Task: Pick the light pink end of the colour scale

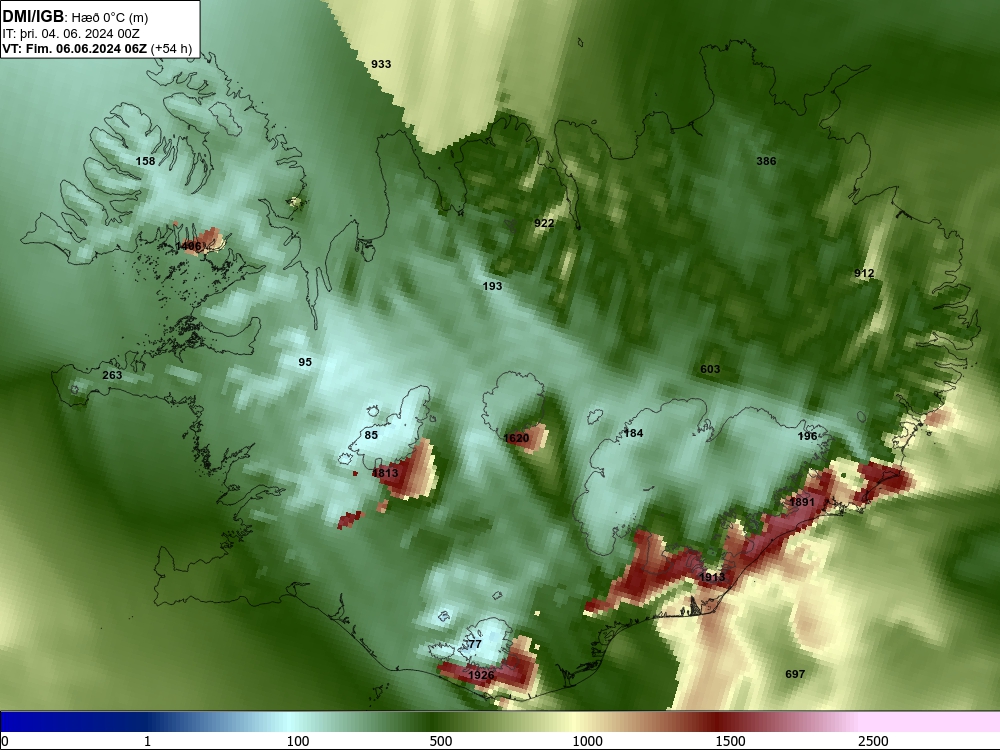Action: (x=931, y=721)
